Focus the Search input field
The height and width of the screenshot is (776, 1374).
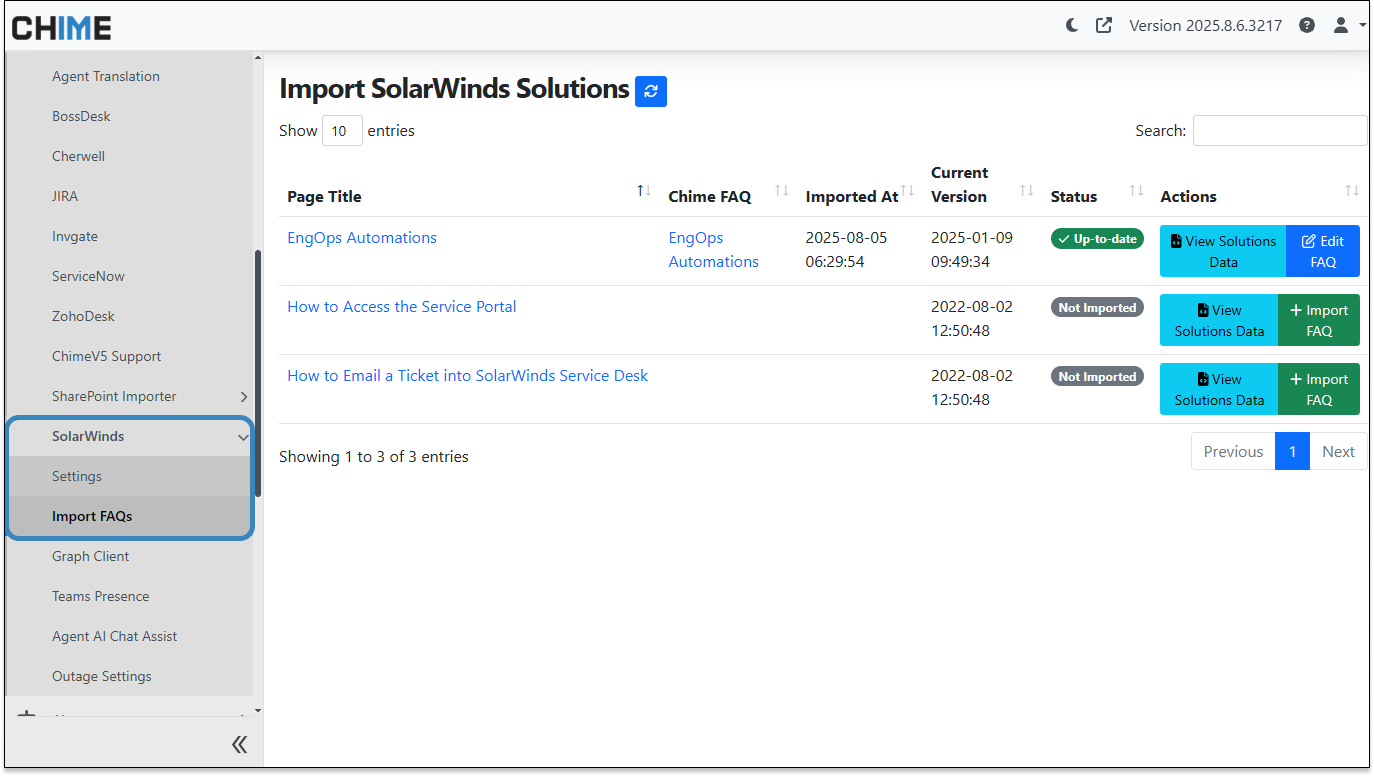coord(1279,131)
